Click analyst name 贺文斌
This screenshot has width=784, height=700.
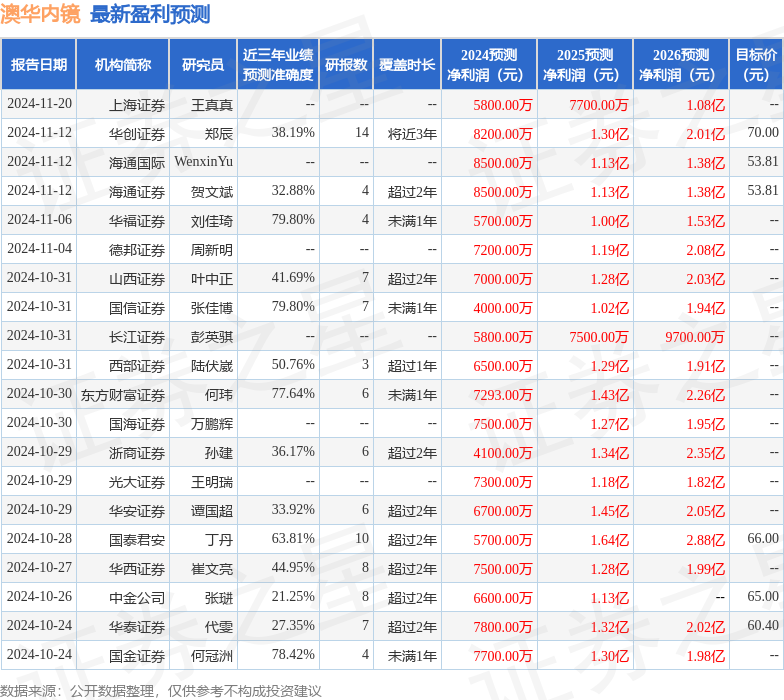(x=212, y=192)
